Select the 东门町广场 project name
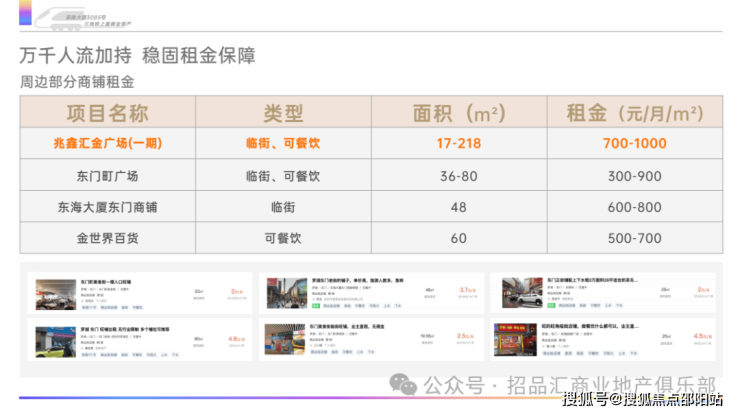Screen dimensions: 740x415 [x=107, y=176]
